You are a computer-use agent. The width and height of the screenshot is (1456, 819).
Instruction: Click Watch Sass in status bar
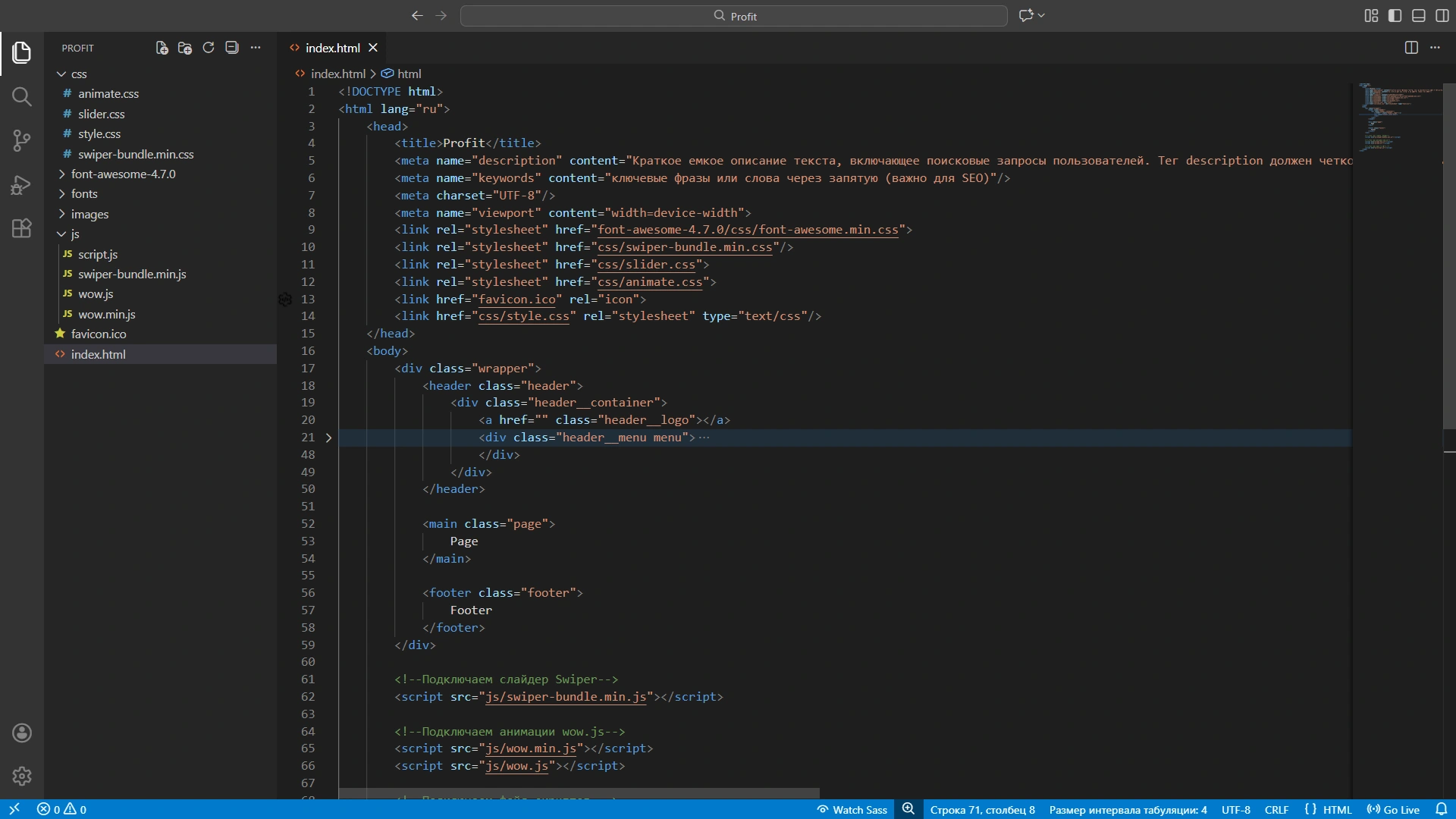coord(852,809)
